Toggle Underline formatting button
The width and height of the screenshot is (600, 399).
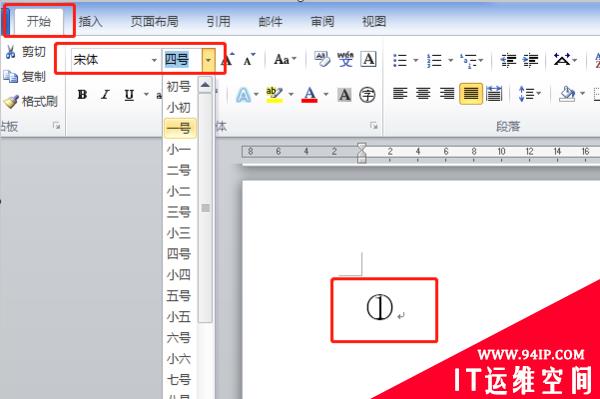[x=129, y=94]
